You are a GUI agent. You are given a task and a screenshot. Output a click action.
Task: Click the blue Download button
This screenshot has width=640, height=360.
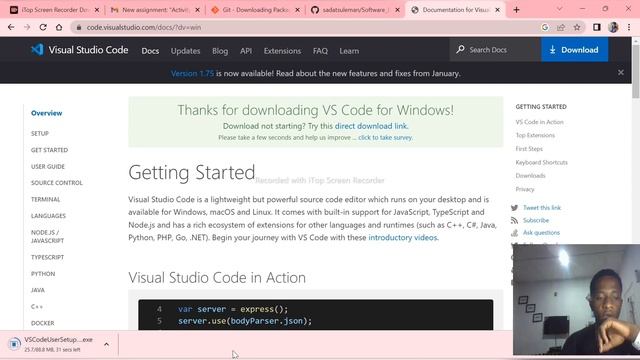pyautogui.click(x=574, y=49)
